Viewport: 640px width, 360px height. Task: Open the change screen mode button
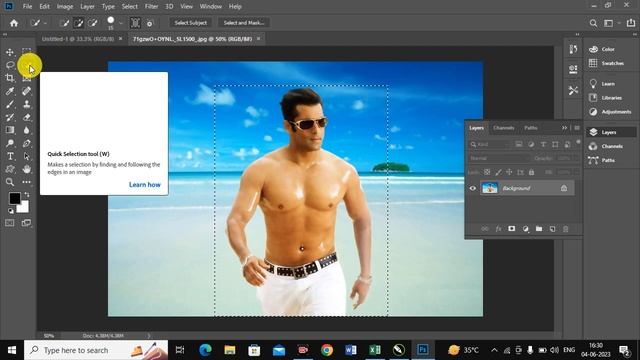tap(26, 223)
